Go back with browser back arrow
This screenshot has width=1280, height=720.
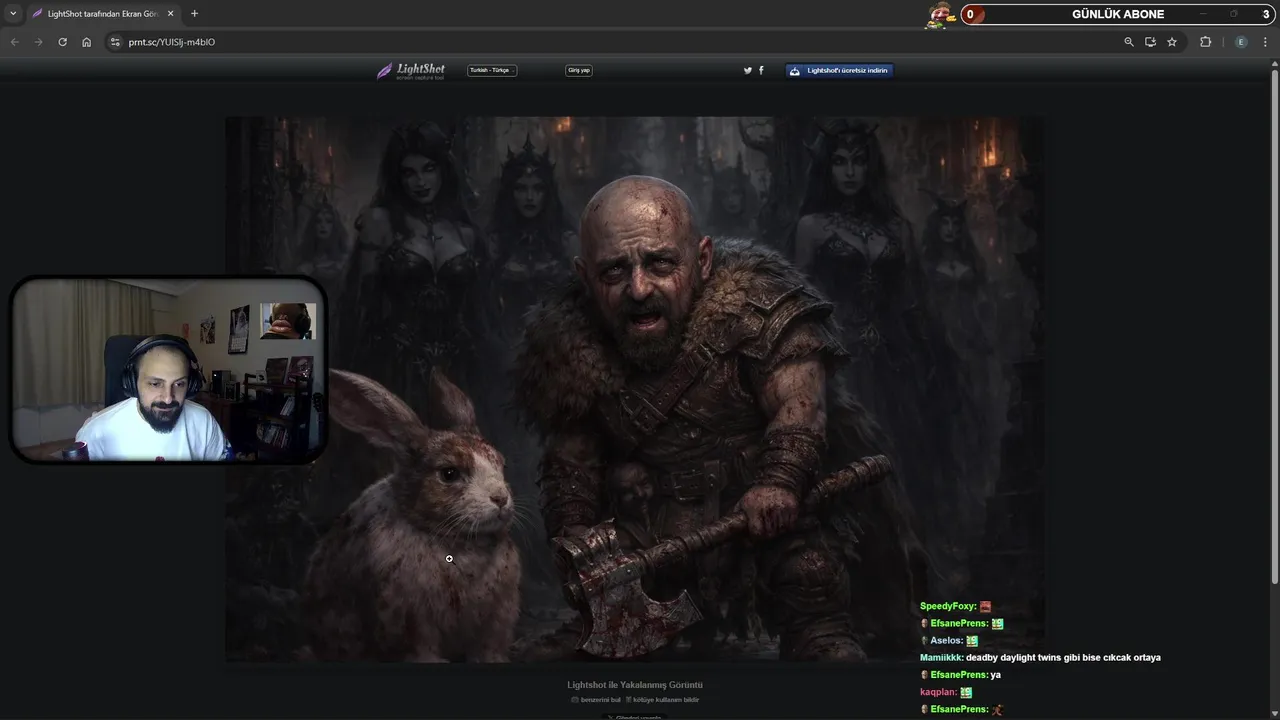click(x=14, y=42)
